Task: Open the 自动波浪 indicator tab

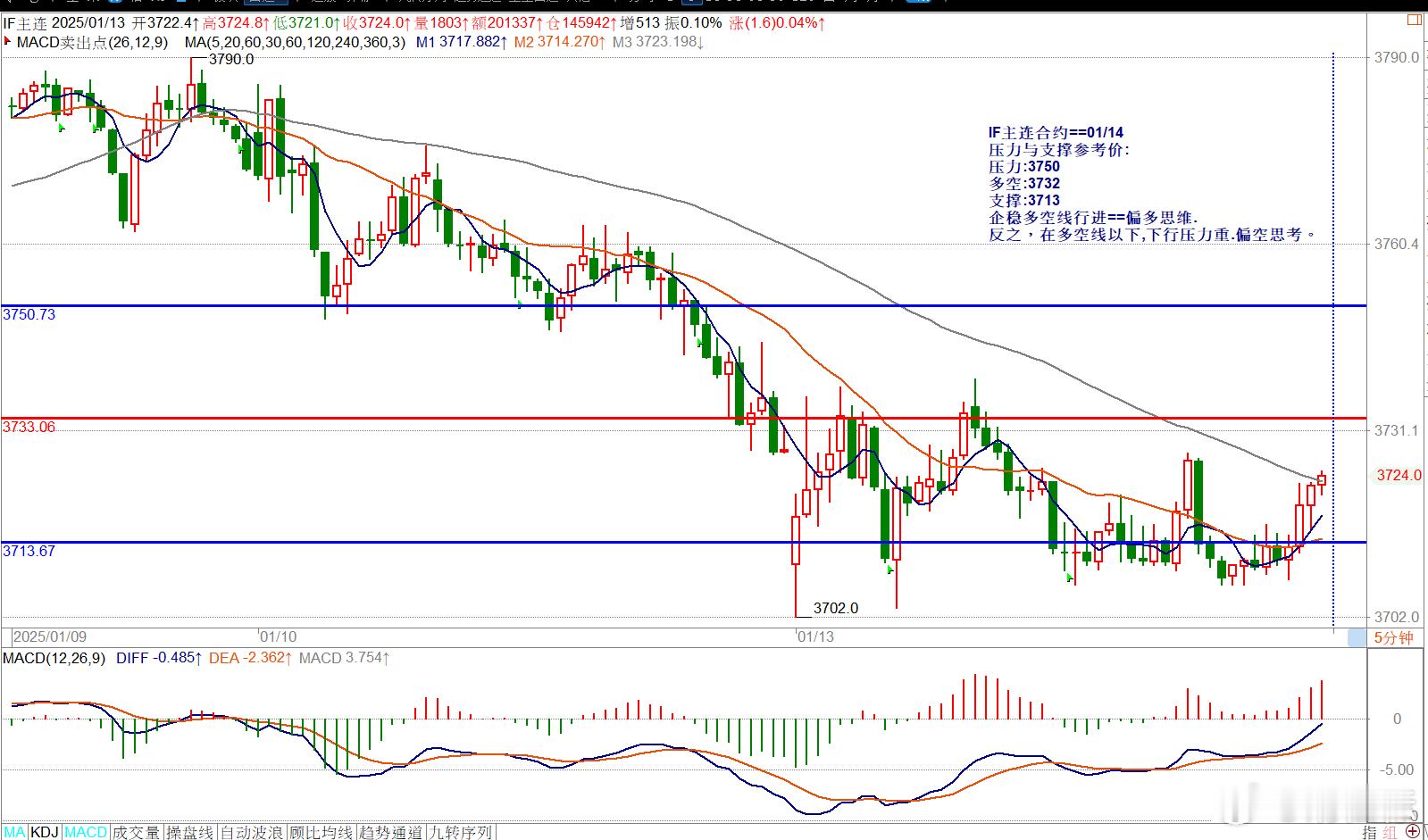Action: [254, 832]
